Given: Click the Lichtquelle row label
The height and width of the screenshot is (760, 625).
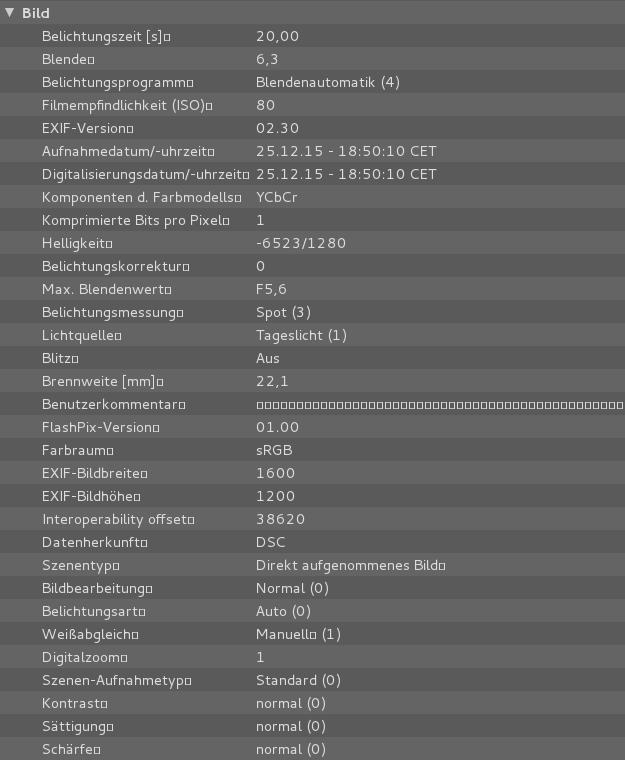Looking at the screenshot, I should tap(81, 335).
